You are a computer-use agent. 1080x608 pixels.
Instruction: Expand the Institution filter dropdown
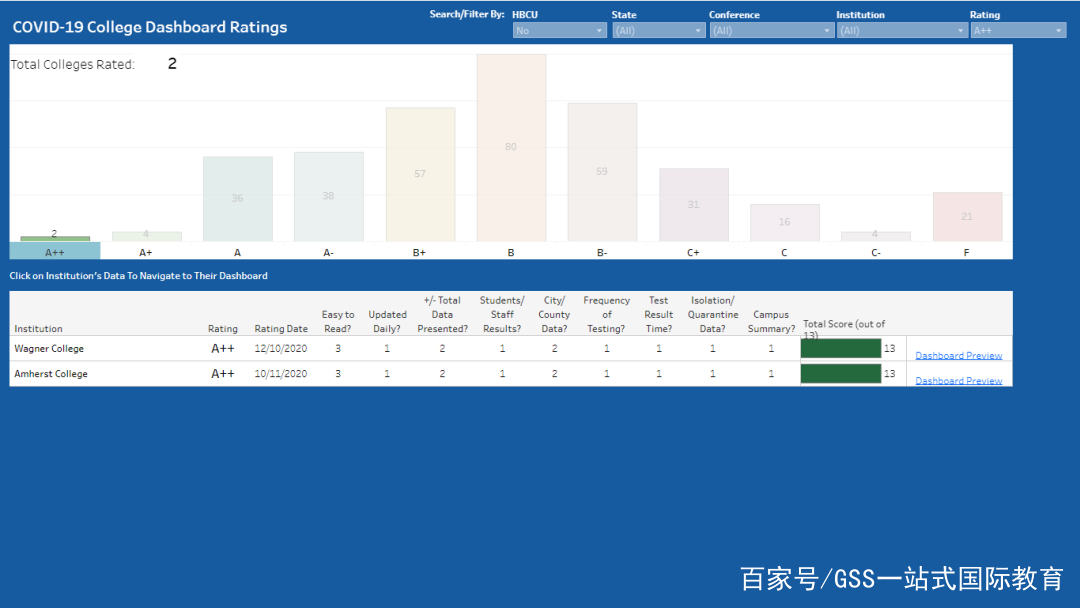coord(902,31)
